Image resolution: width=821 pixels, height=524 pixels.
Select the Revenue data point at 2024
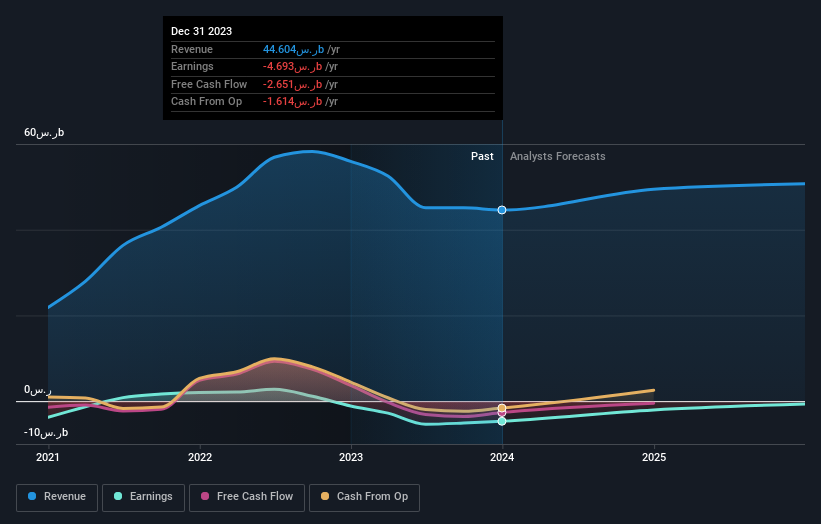coord(502,210)
